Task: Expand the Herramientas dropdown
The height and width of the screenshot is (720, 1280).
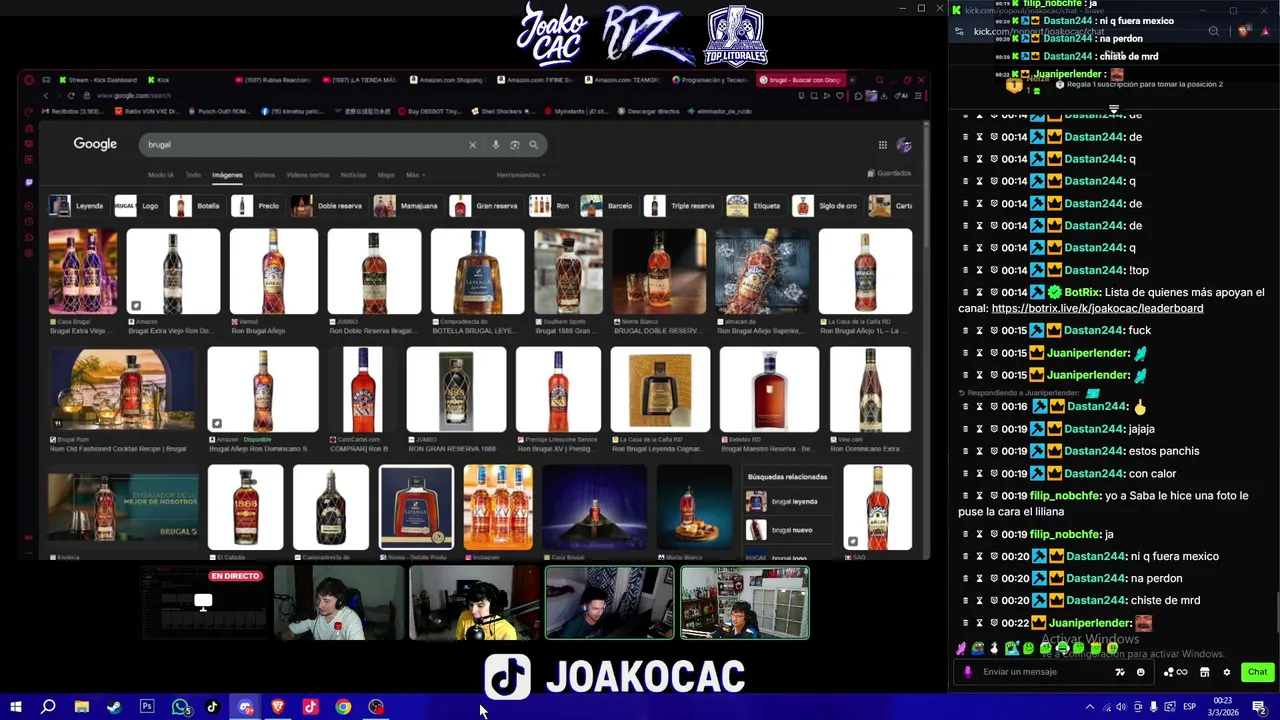Action: [x=521, y=175]
